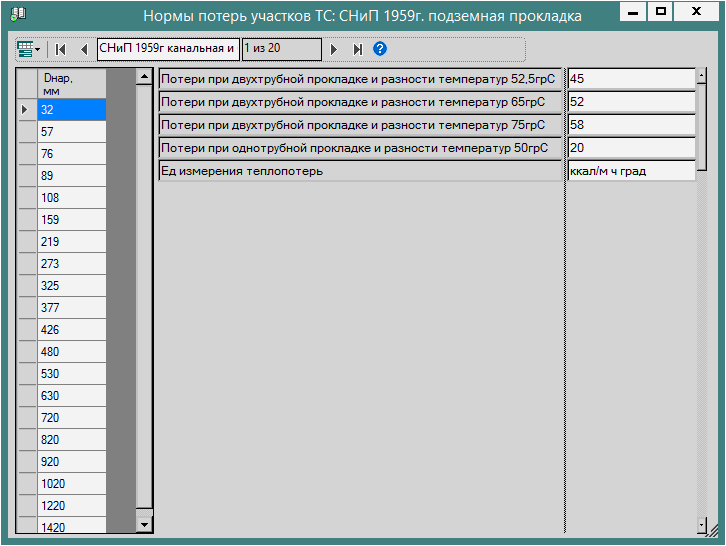
Task: Edit the value 45 for 52,5грС losses
Action: pyautogui.click(x=630, y=79)
